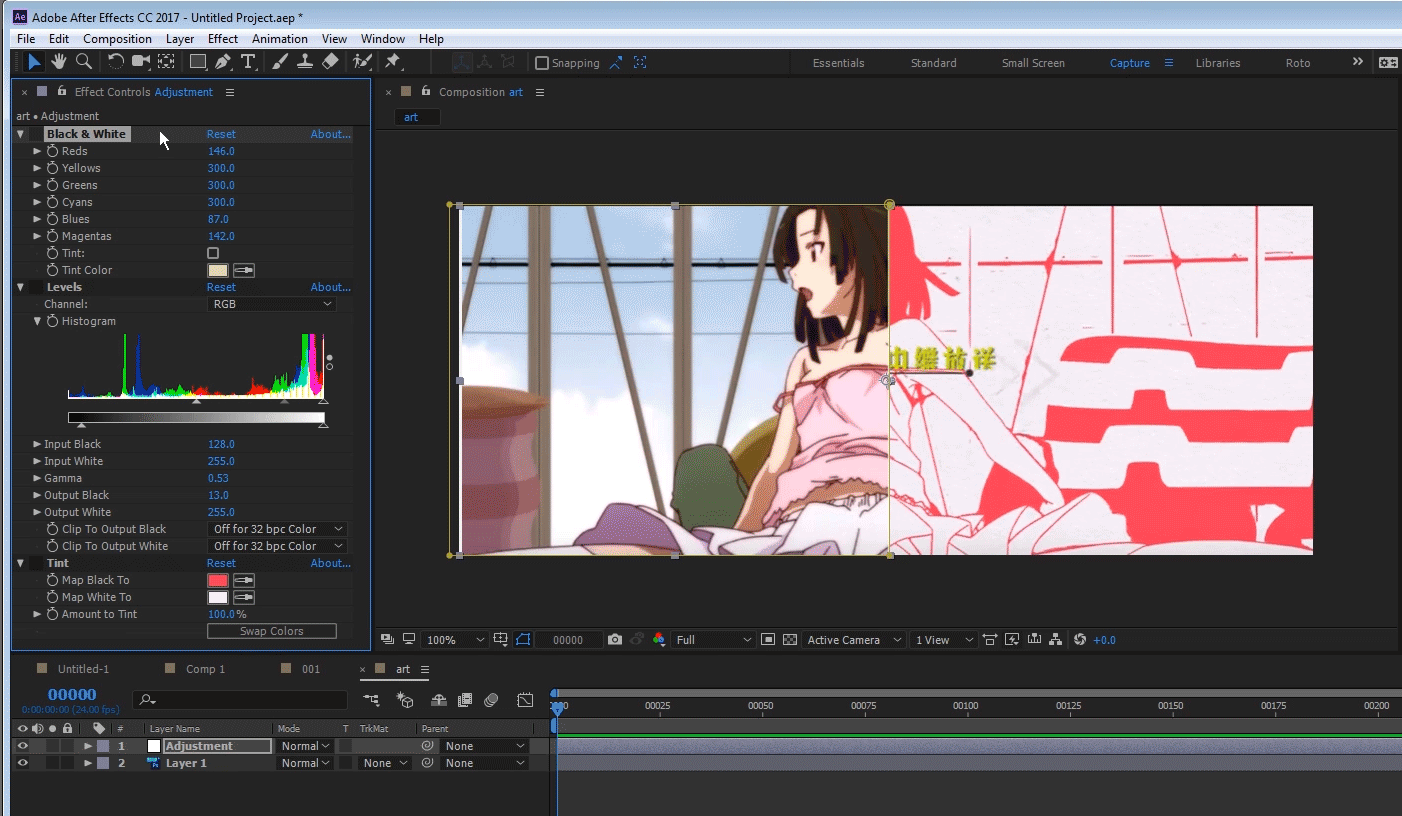The width and height of the screenshot is (1402, 816).
Task: Select the Roto Brush tool
Action: (x=361, y=62)
